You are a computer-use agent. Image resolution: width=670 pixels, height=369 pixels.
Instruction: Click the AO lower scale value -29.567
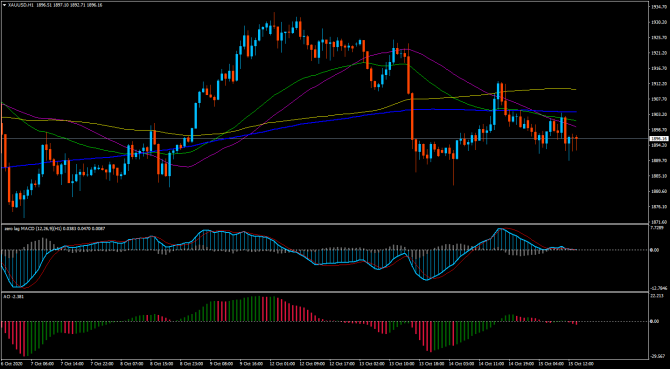pos(656,355)
